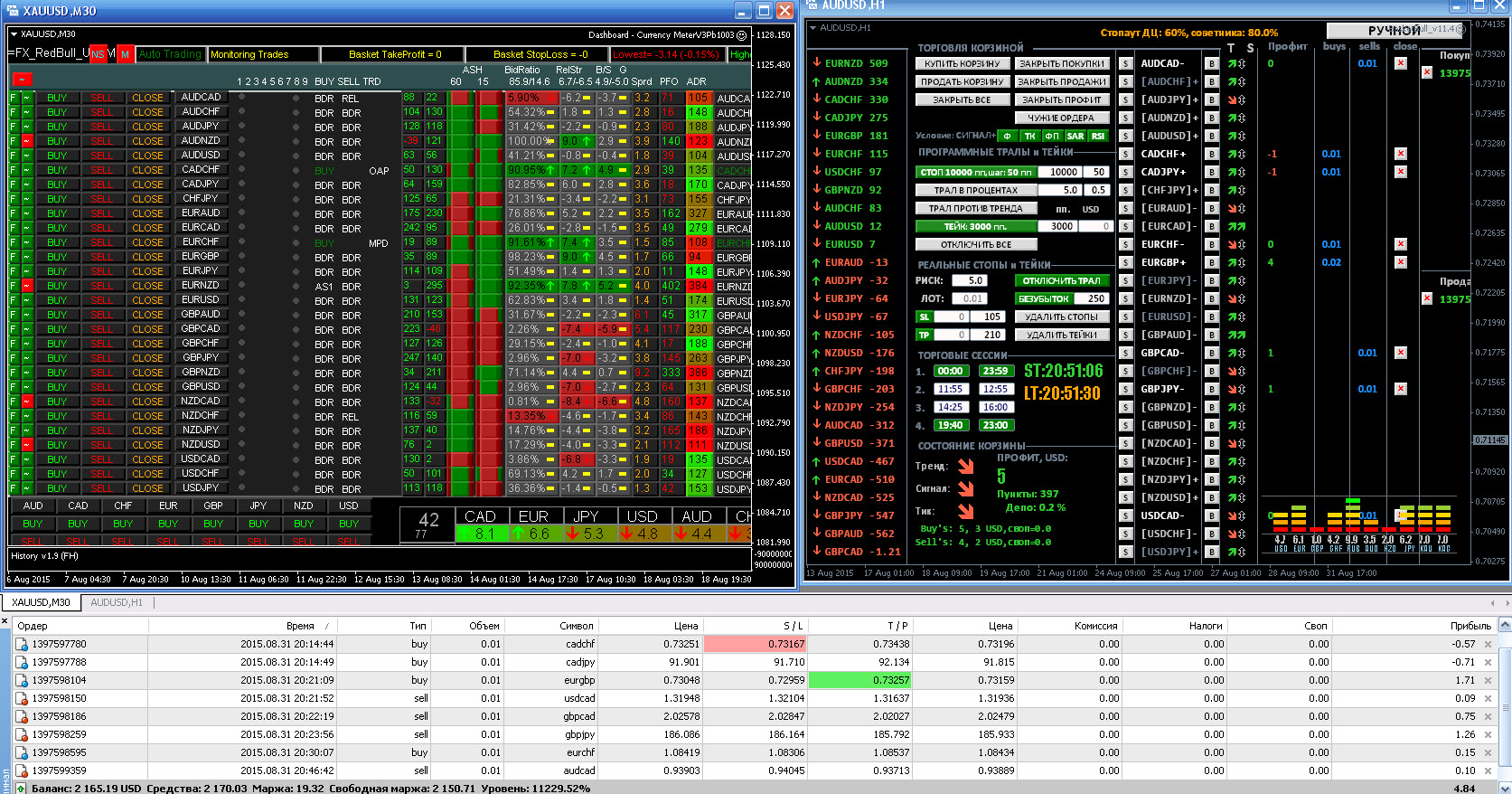Click red X close icon in AUDCAD- row
This screenshot has height=794, width=1512.
[1400, 63]
